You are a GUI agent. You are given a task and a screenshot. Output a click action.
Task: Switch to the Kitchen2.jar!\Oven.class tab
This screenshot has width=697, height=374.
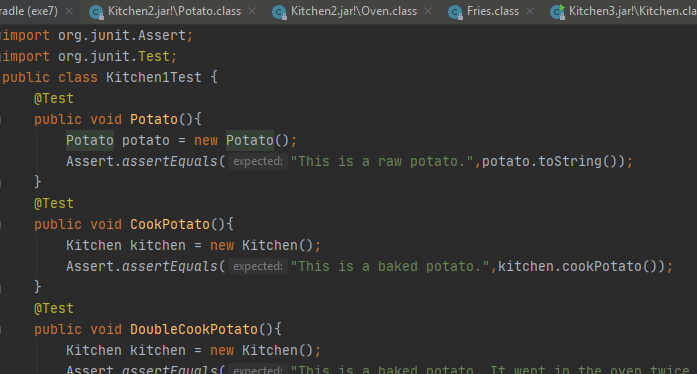tap(354, 11)
